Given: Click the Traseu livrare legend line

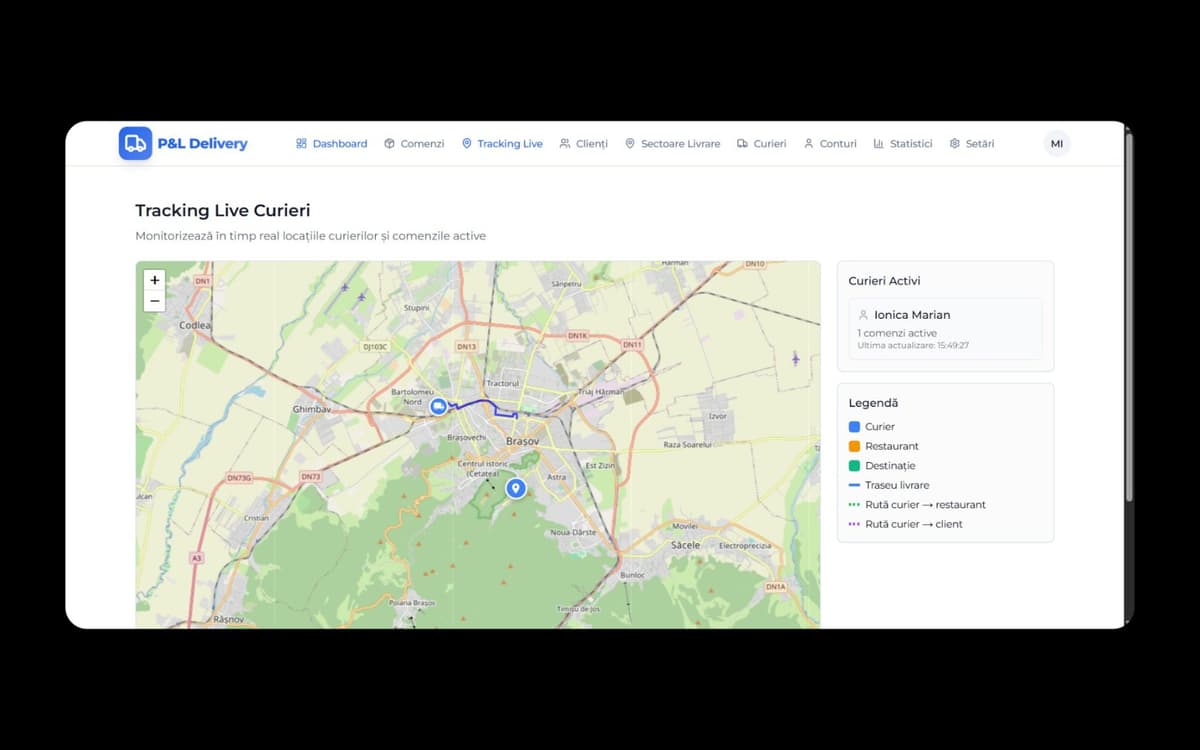Looking at the screenshot, I should (854, 485).
